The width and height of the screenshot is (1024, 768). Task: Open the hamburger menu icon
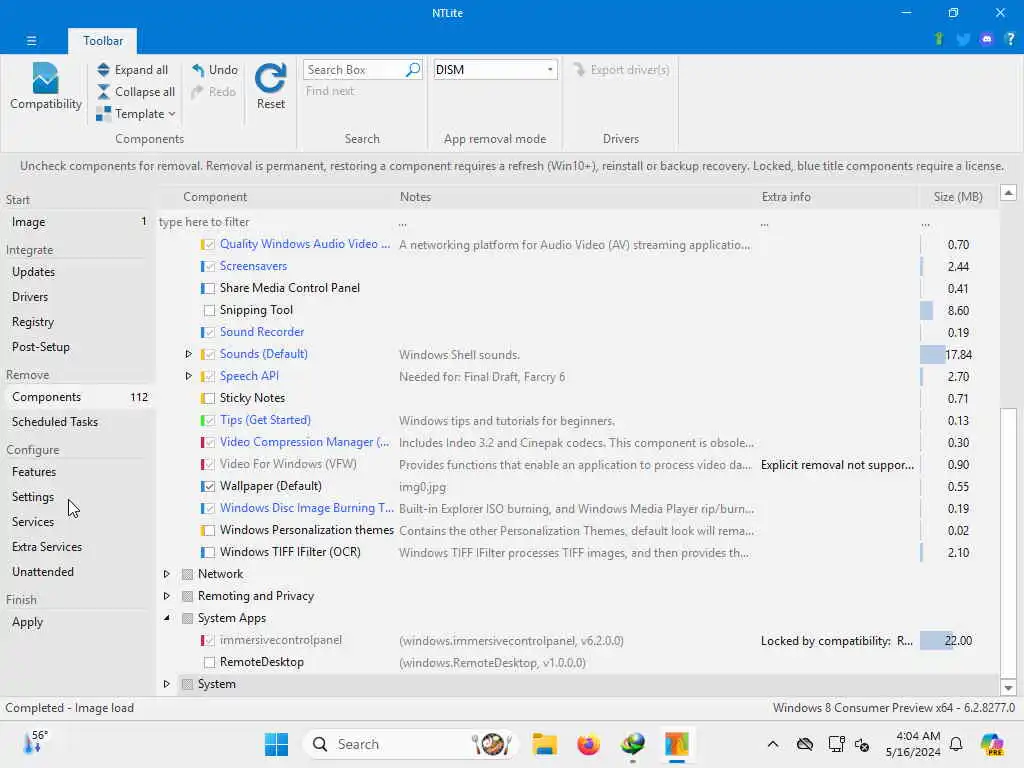[x=31, y=40]
